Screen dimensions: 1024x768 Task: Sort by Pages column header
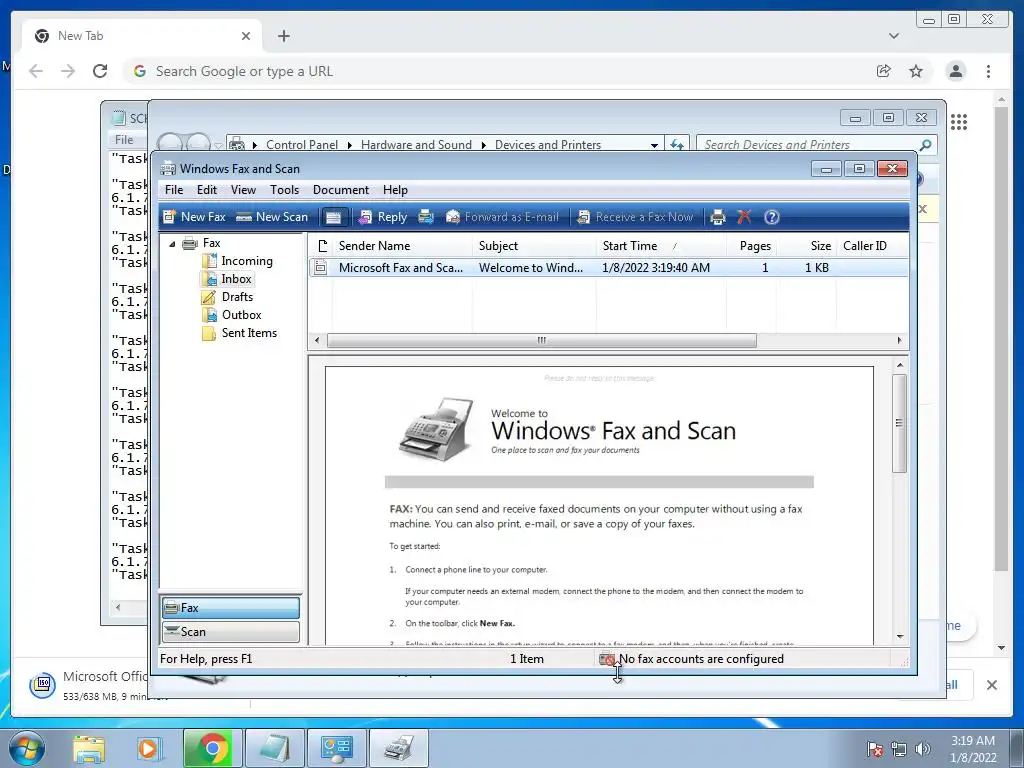(x=751, y=246)
